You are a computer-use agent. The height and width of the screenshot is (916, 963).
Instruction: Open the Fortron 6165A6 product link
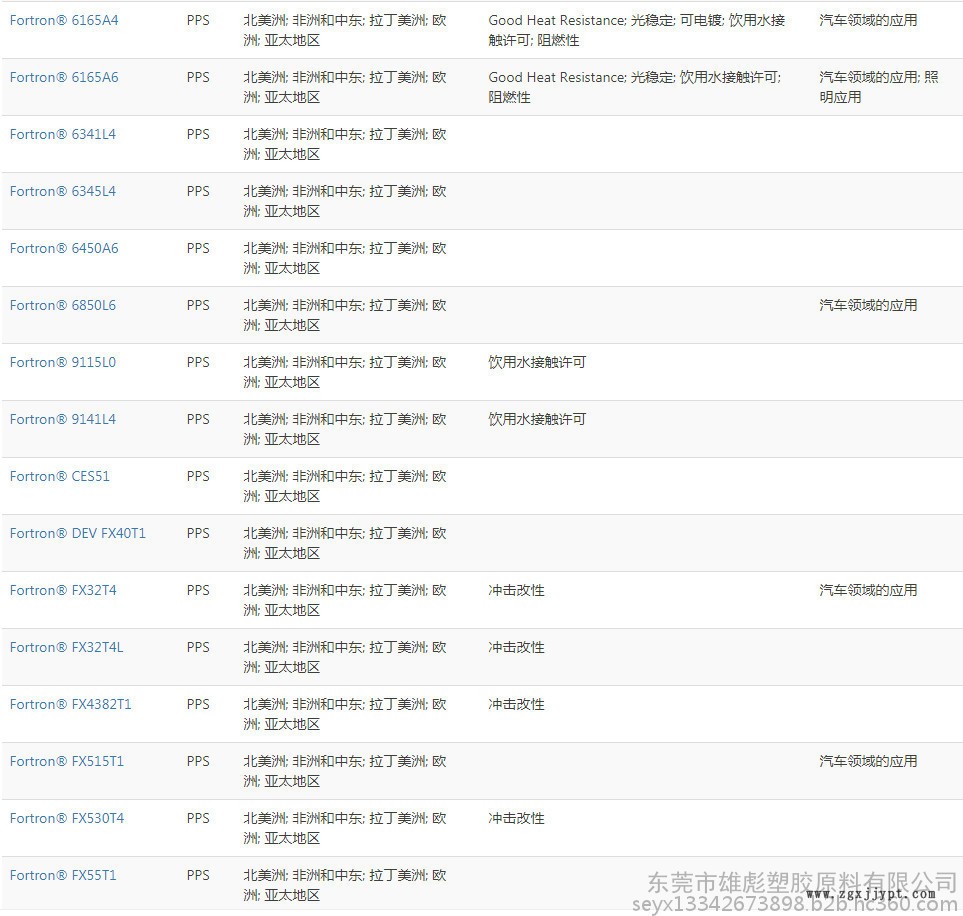pos(64,77)
